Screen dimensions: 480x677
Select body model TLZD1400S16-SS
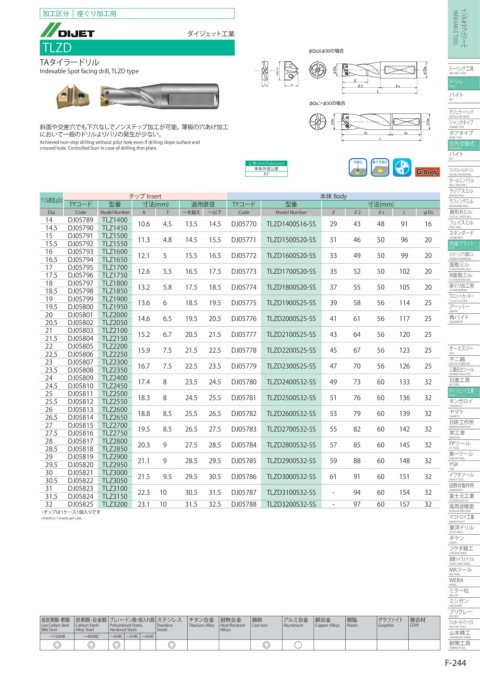[x=291, y=224]
